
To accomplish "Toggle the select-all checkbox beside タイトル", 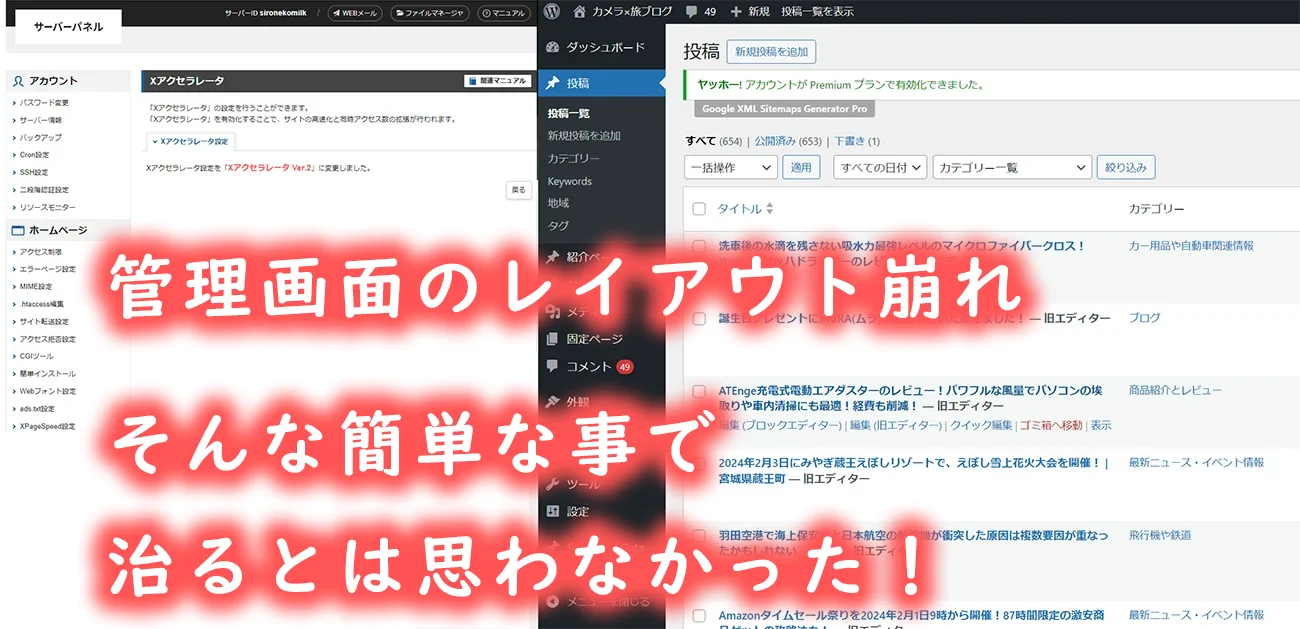I will coord(699,209).
